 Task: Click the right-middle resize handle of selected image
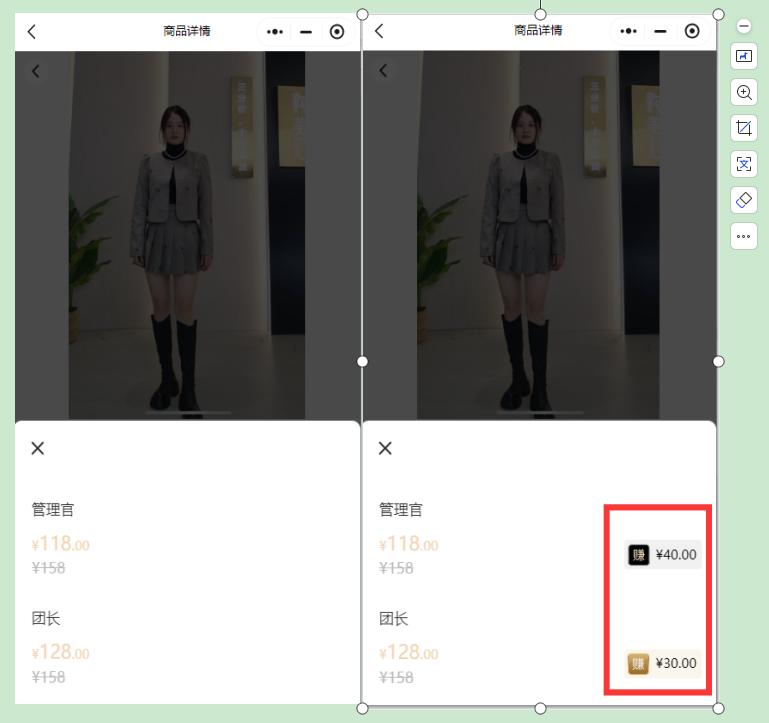point(718,361)
